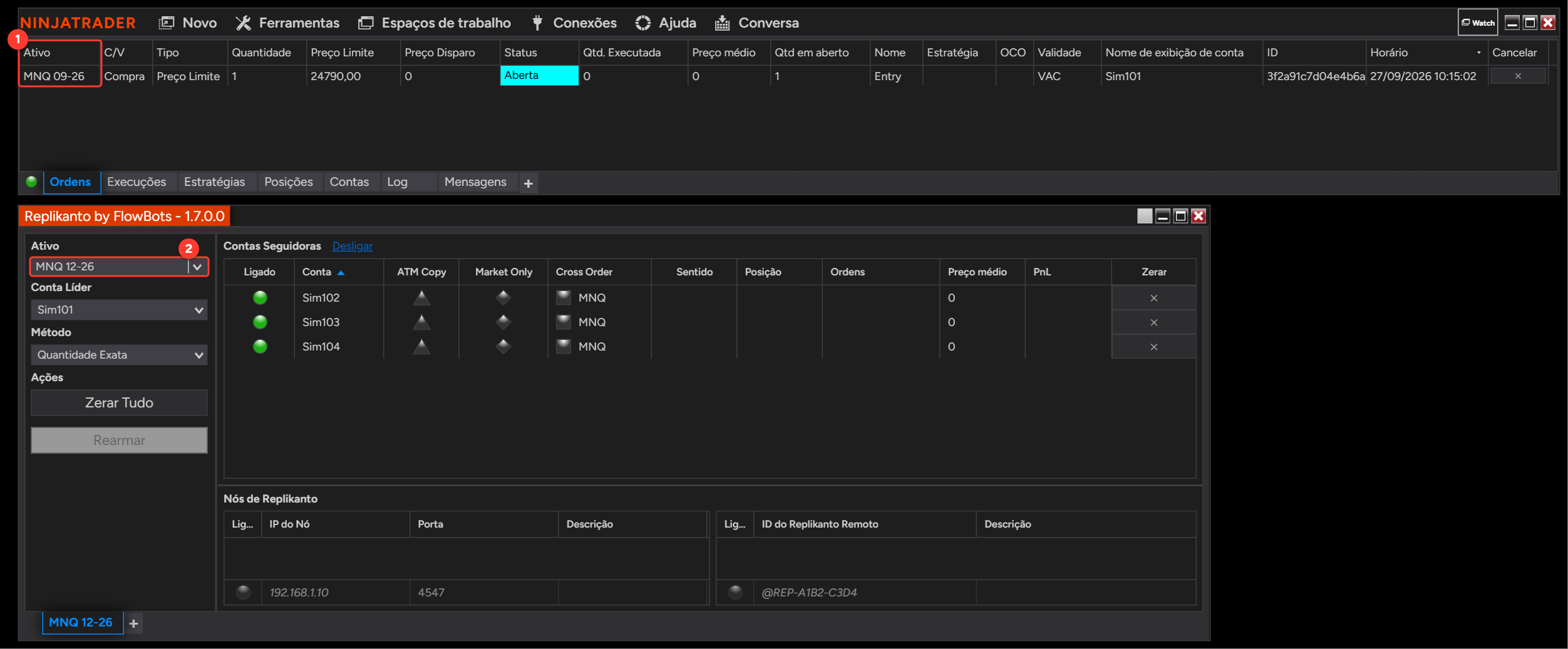Click the gray square button in Replikanto title bar

tap(1145, 216)
